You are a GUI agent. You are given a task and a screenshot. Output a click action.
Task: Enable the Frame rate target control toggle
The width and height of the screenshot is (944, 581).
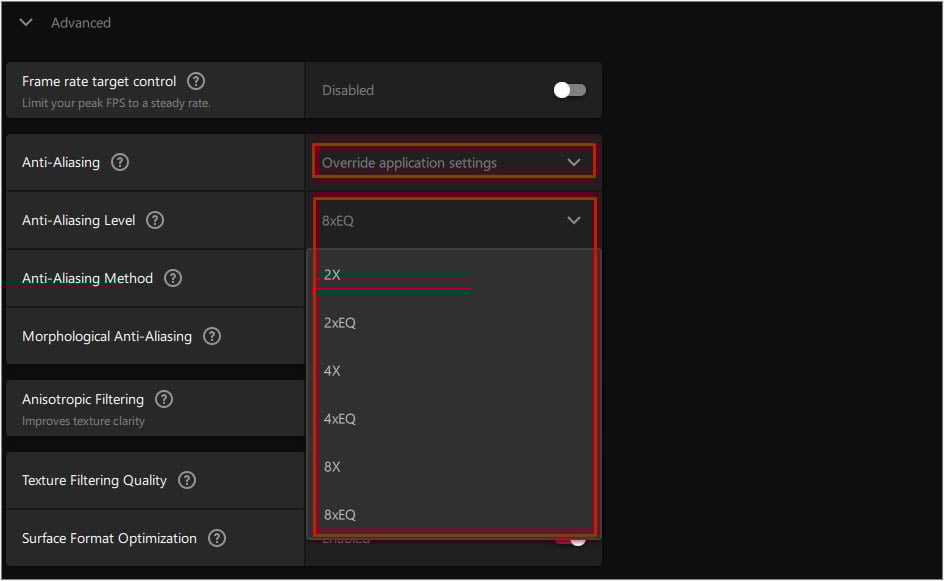568,89
